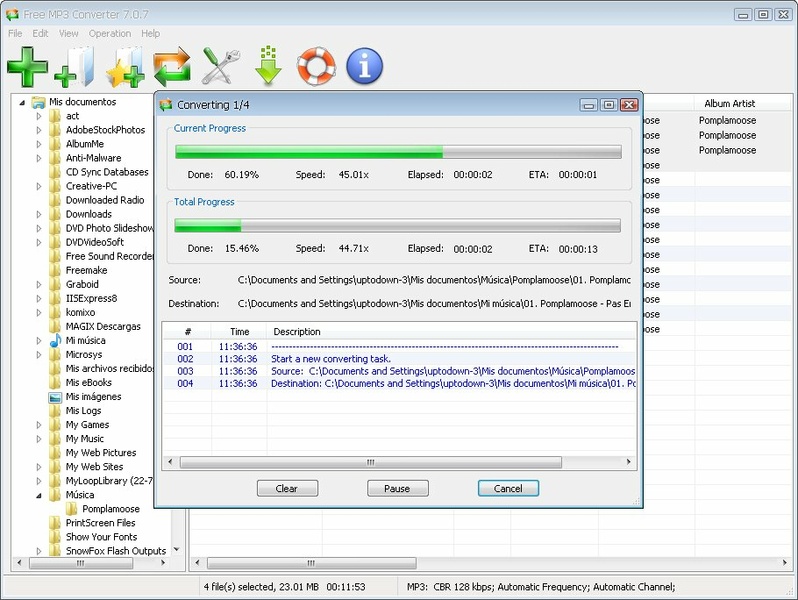
Task: Click the Current Progress bar
Action: click(x=398, y=152)
